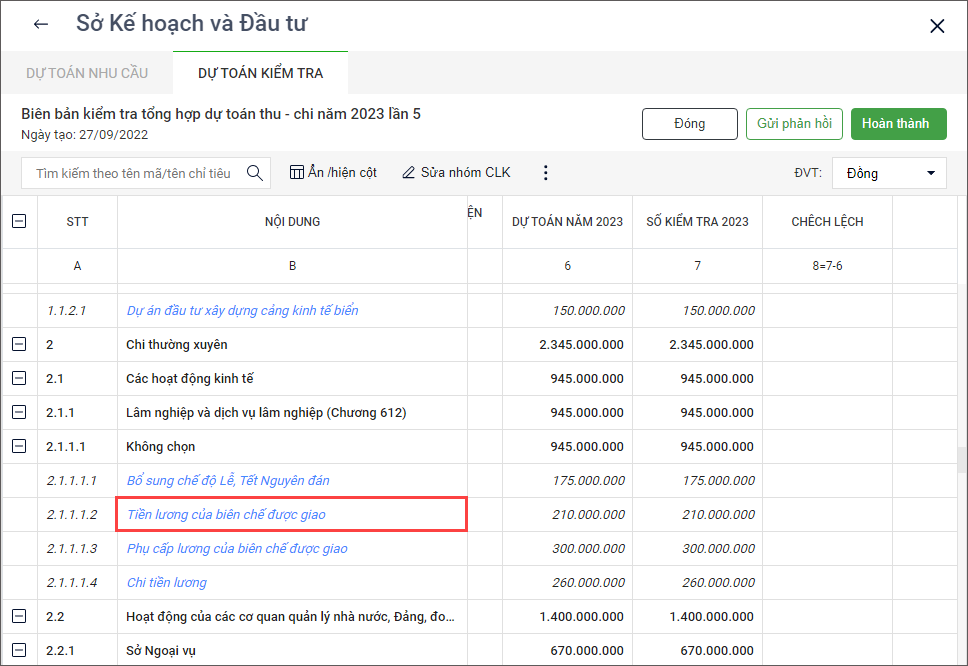Image resolution: width=968 pixels, height=666 pixels.
Task: Click the Hoàn thành button
Action: 898,124
